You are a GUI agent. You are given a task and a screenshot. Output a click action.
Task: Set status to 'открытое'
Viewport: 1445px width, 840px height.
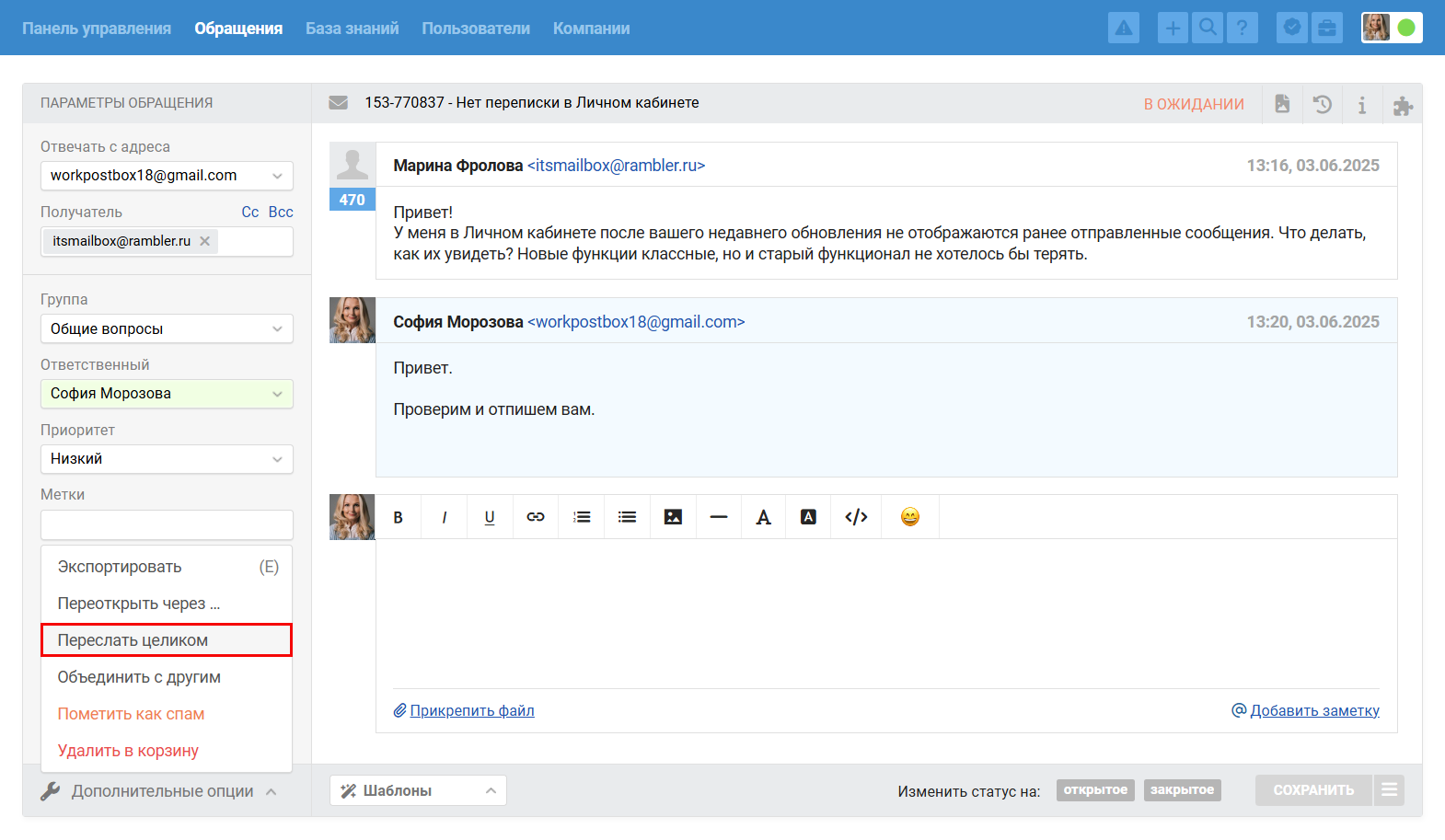click(1095, 790)
